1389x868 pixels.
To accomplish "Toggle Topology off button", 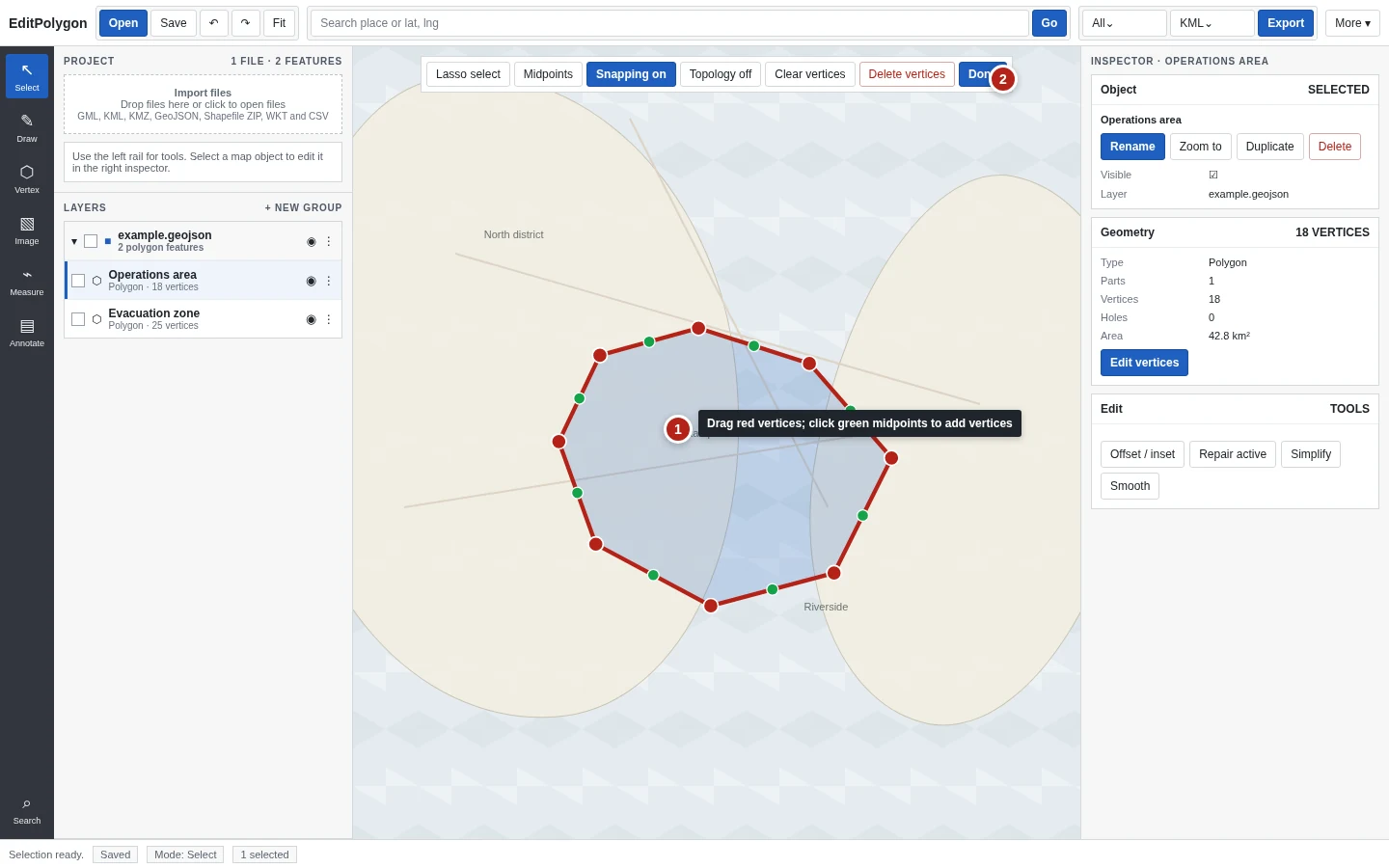I will point(721,74).
